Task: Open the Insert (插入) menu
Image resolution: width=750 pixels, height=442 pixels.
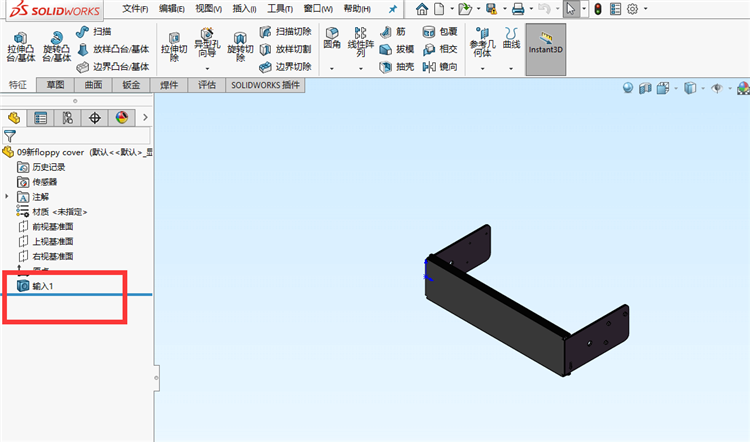Action: pos(244,9)
